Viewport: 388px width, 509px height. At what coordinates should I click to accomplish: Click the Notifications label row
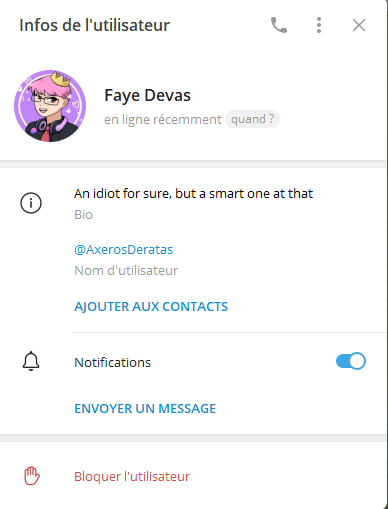tap(193, 362)
